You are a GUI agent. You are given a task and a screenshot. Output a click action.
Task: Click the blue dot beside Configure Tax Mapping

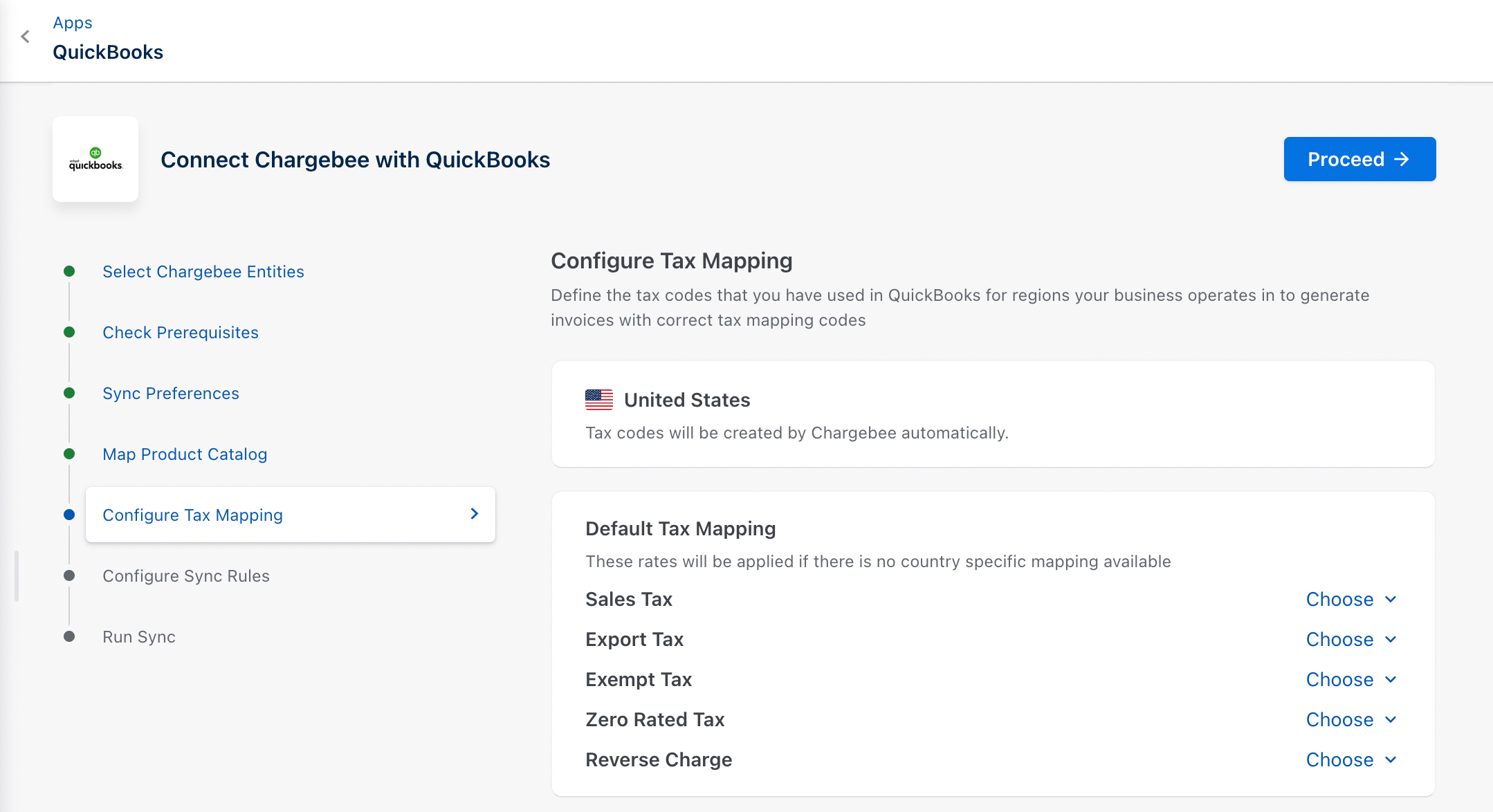pos(69,515)
